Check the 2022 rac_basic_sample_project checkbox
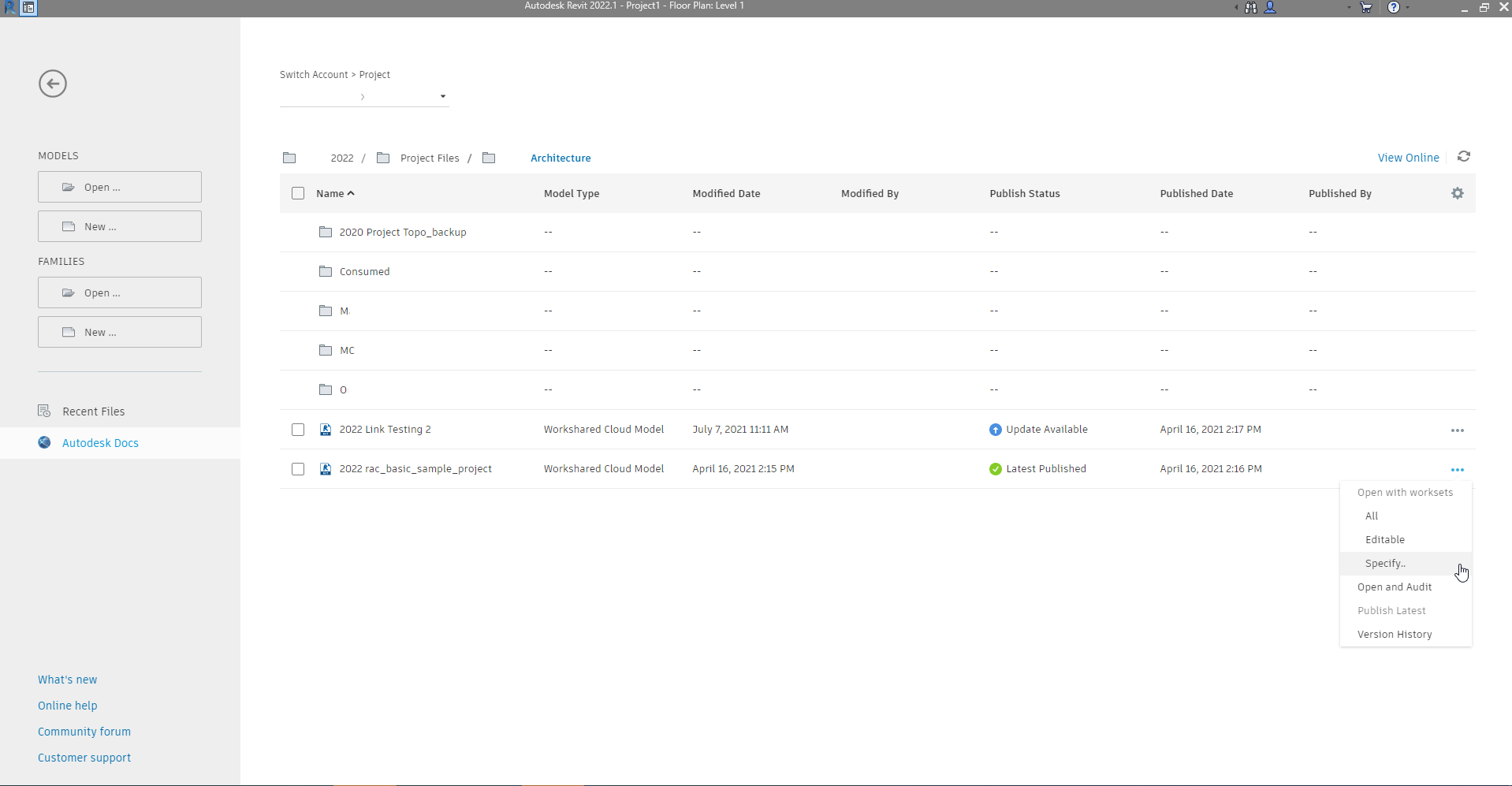The width and height of the screenshot is (1512, 786). [298, 469]
